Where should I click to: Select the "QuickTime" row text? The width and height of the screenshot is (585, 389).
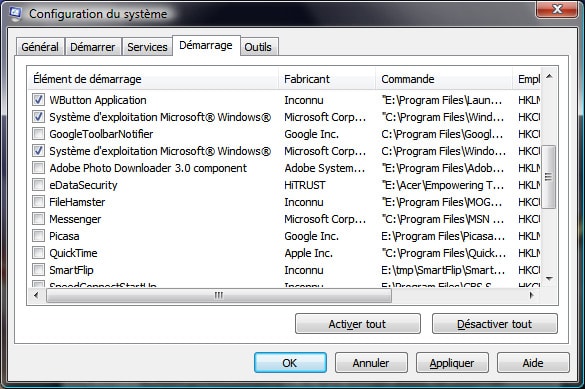[73, 253]
